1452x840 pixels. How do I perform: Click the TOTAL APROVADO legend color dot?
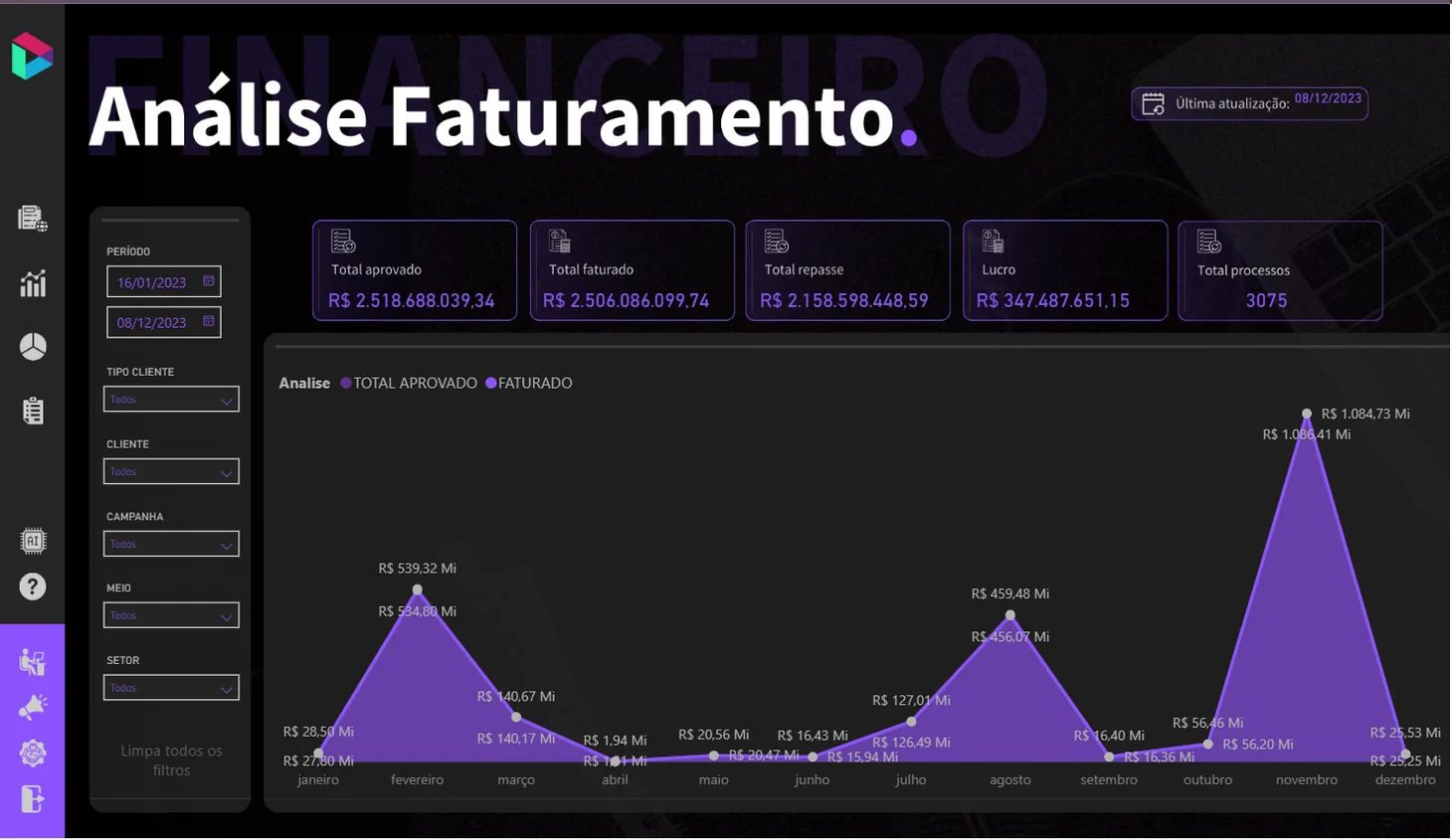346,383
